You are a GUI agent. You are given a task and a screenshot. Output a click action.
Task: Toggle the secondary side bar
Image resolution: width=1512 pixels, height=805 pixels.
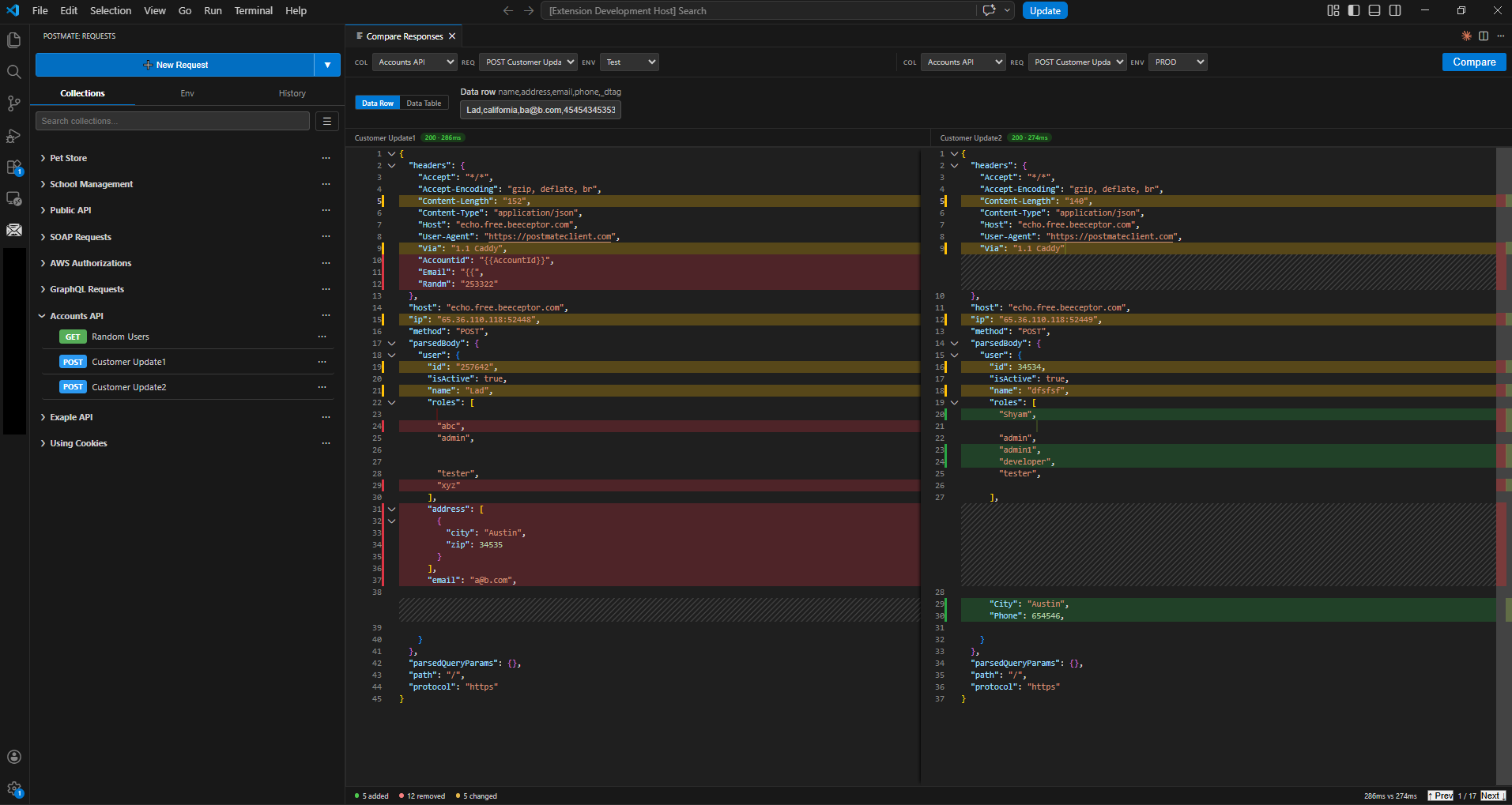[1395, 10]
